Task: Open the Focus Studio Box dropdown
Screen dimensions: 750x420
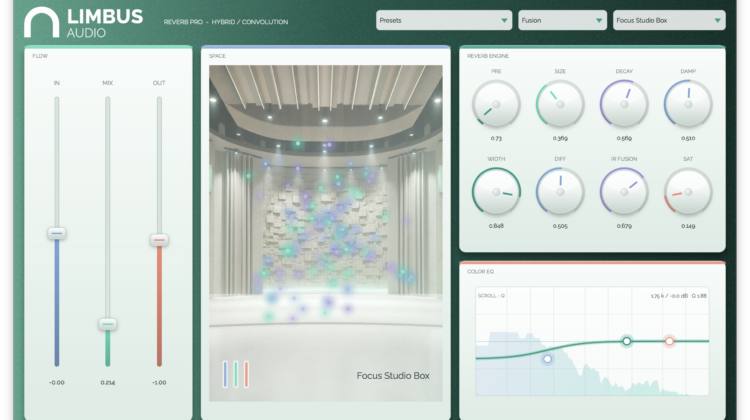Action: tap(669, 21)
